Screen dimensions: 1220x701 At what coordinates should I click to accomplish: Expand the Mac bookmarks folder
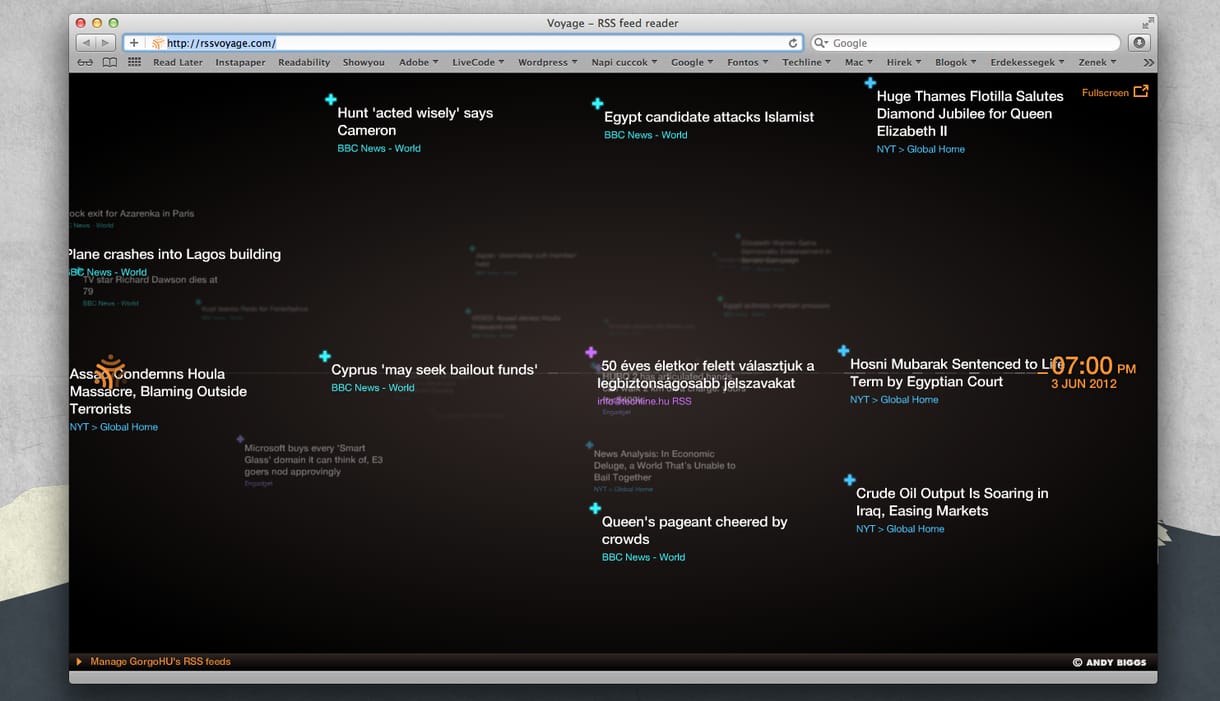click(859, 62)
